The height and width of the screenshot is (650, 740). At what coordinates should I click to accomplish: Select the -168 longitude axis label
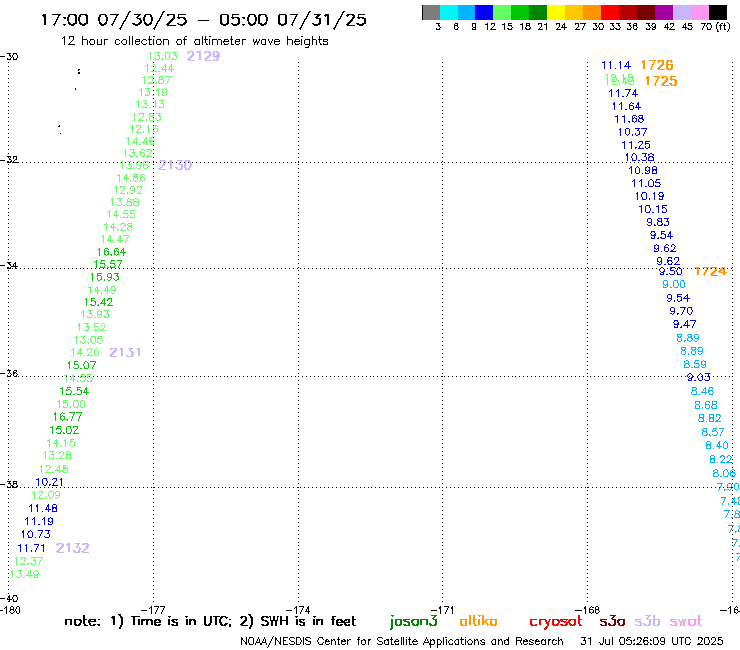588,610
